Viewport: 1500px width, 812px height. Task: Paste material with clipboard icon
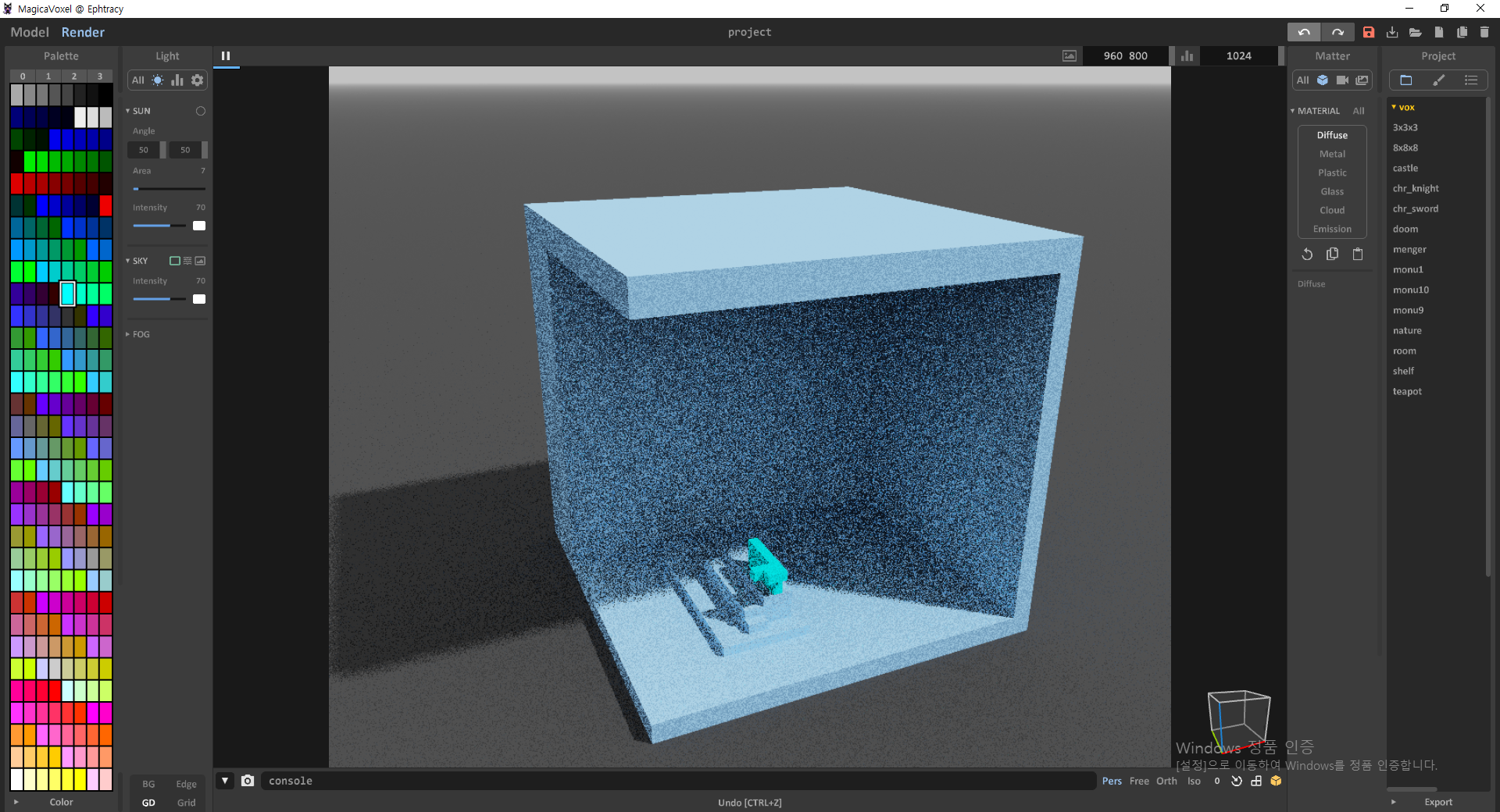click(1358, 254)
